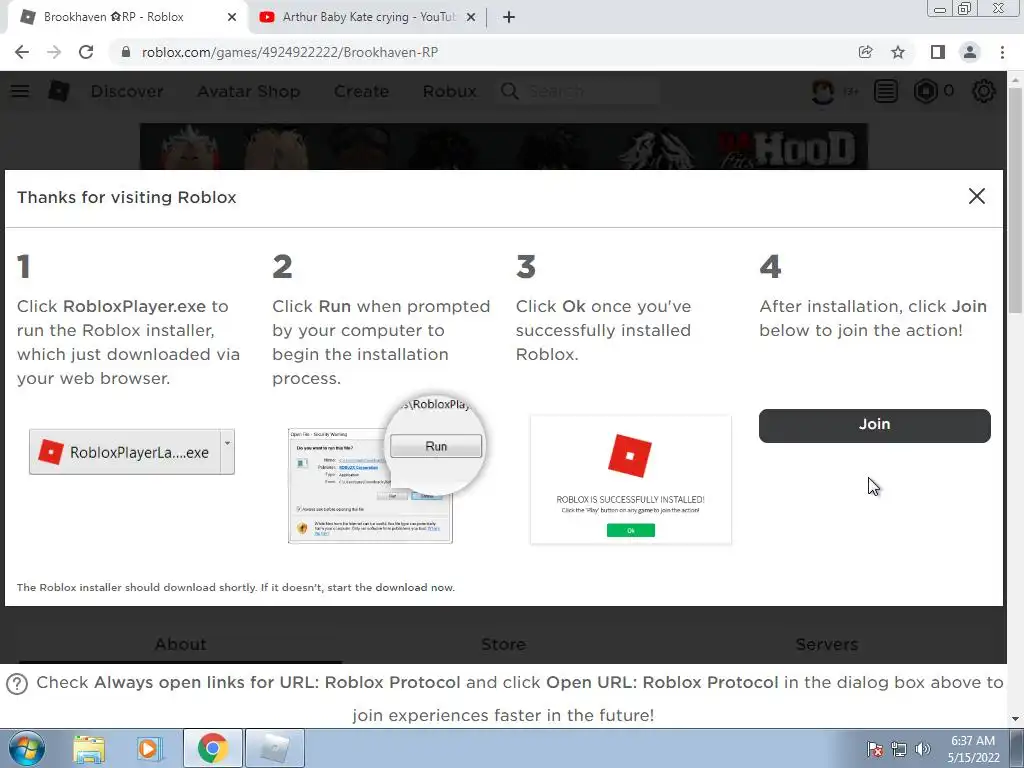Click the Chrome taskbar icon

click(212, 748)
